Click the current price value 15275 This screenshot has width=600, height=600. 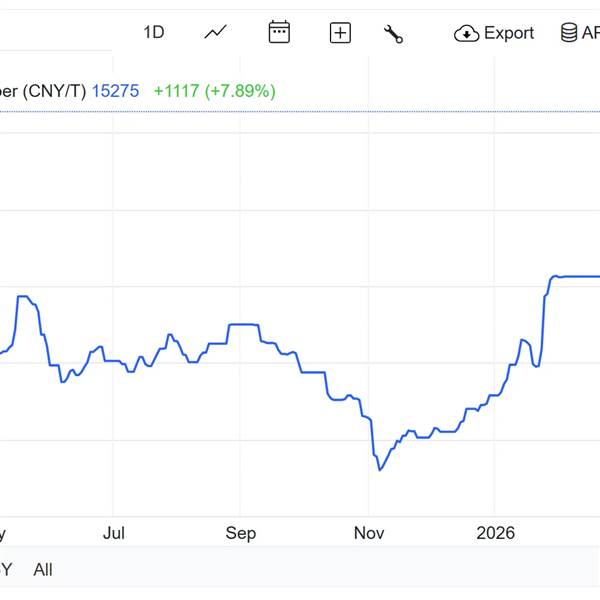pyautogui.click(x=114, y=91)
